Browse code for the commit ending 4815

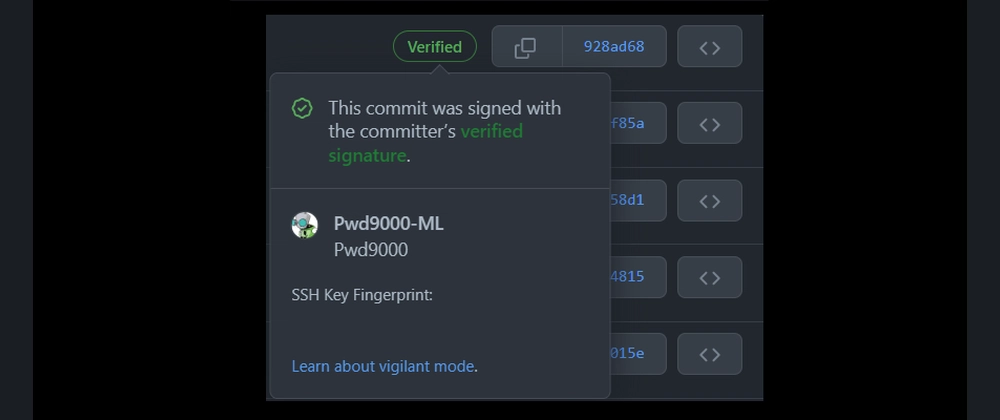(x=709, y=277)
